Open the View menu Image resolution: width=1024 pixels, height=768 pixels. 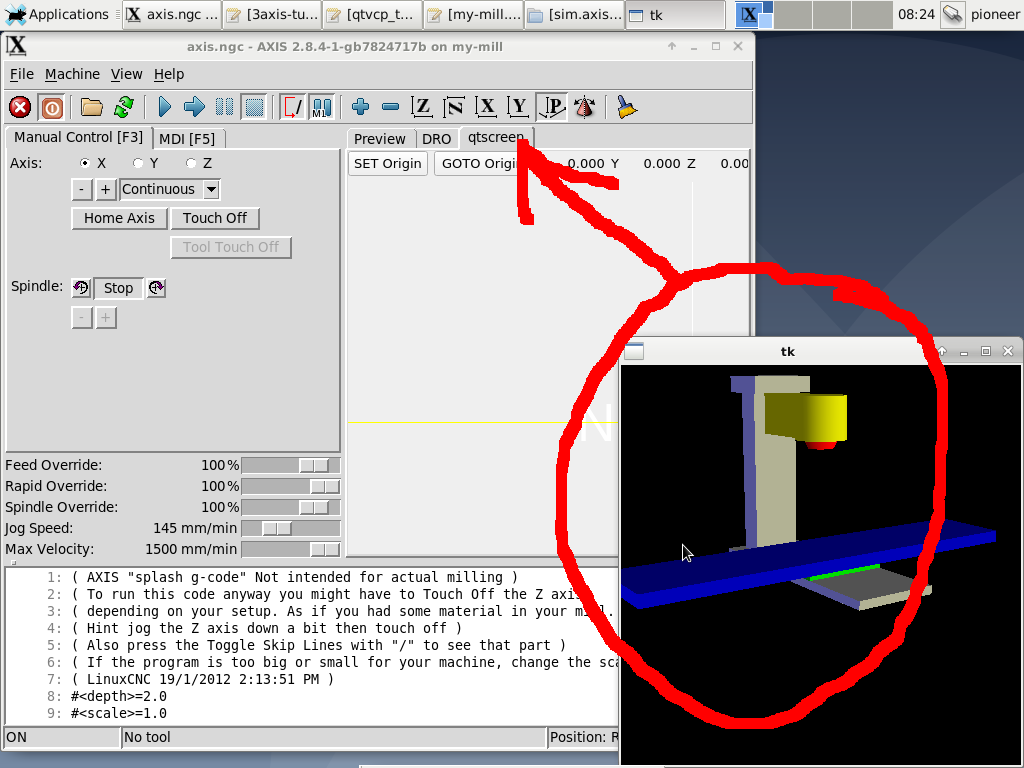point(126,74)
